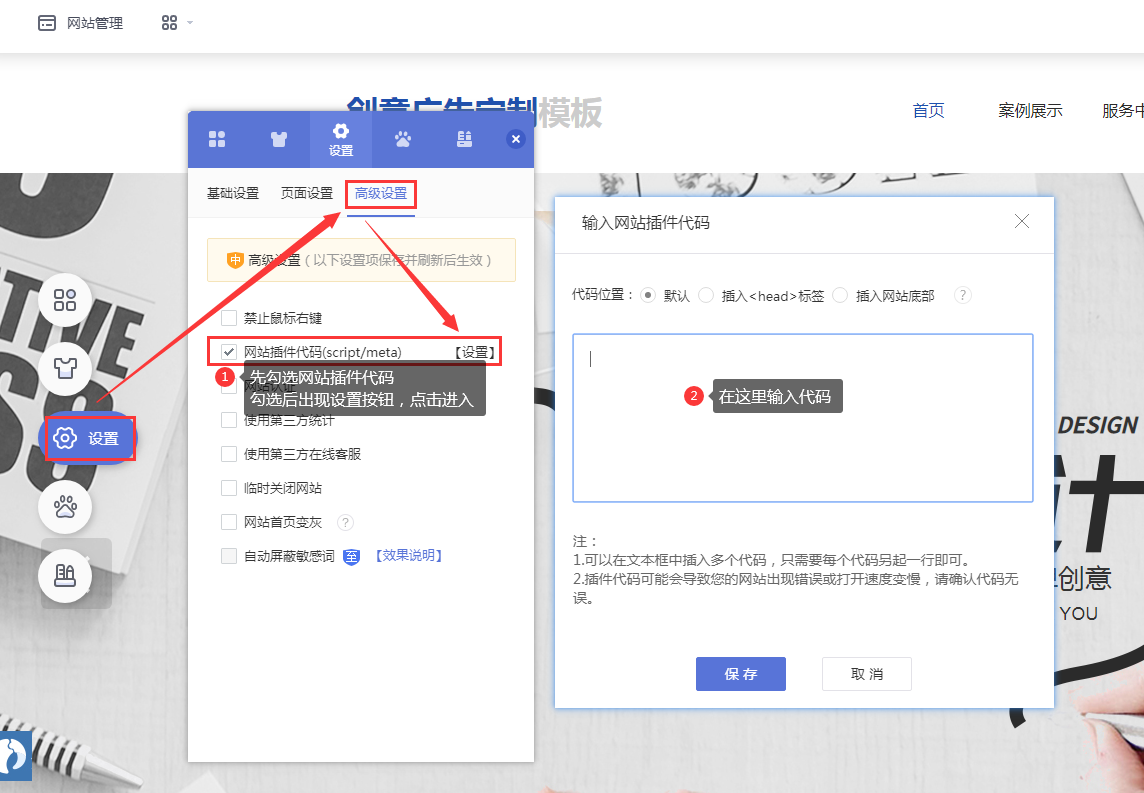
Task: Click the left sidebar 设置 gear button
Action: pyautogui.click(x=88, y=438)
